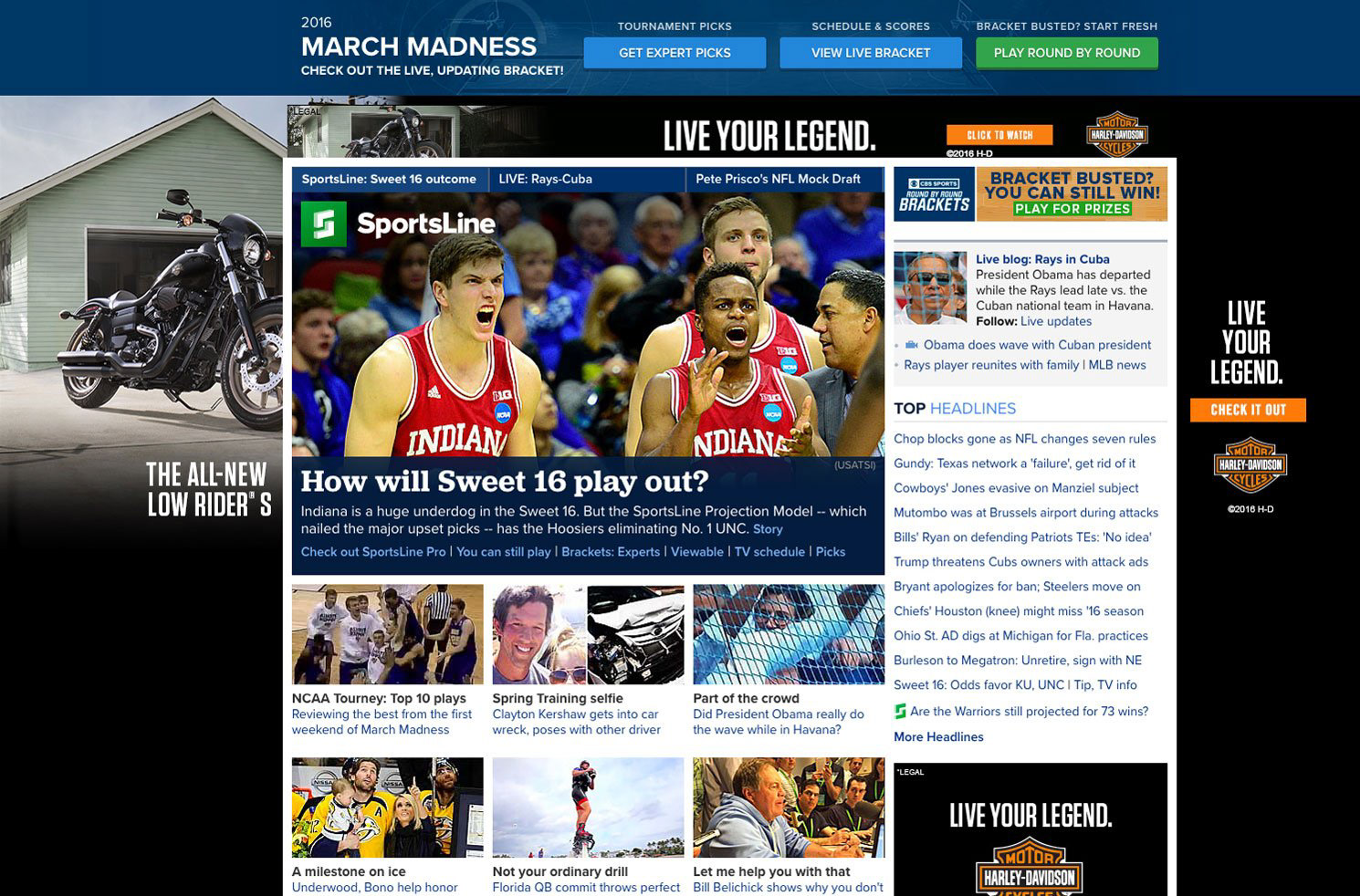Open the SportsLine: Sweet 16 outcome tab
This screenshot has height=896, width=1360.
[x=389, y=179]
